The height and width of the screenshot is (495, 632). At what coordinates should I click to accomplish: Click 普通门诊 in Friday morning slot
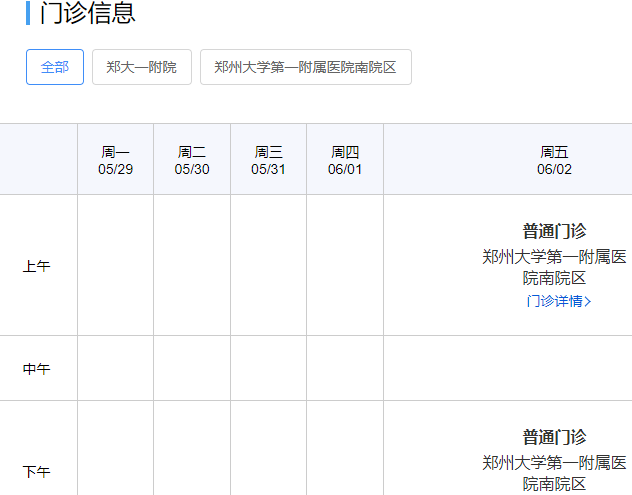(554, 231)
